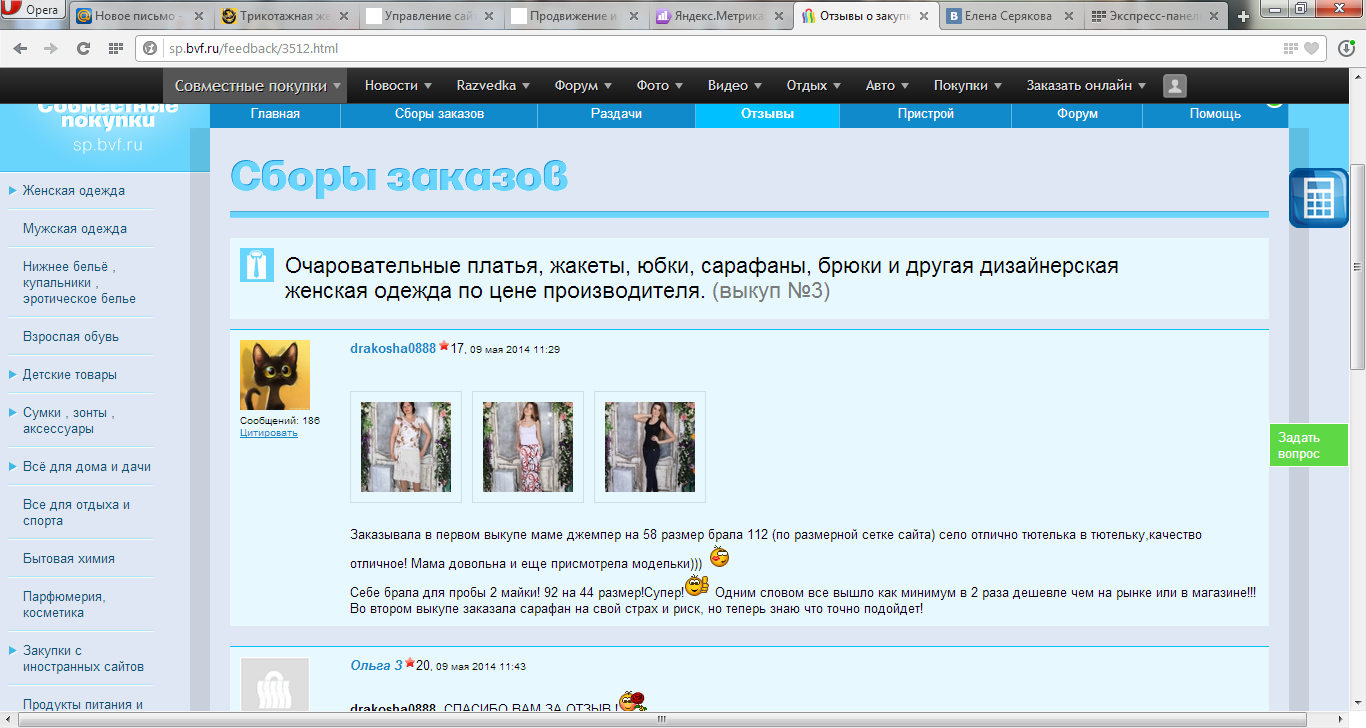Expand Детские товары sidebar category

(x=70, y=375)
